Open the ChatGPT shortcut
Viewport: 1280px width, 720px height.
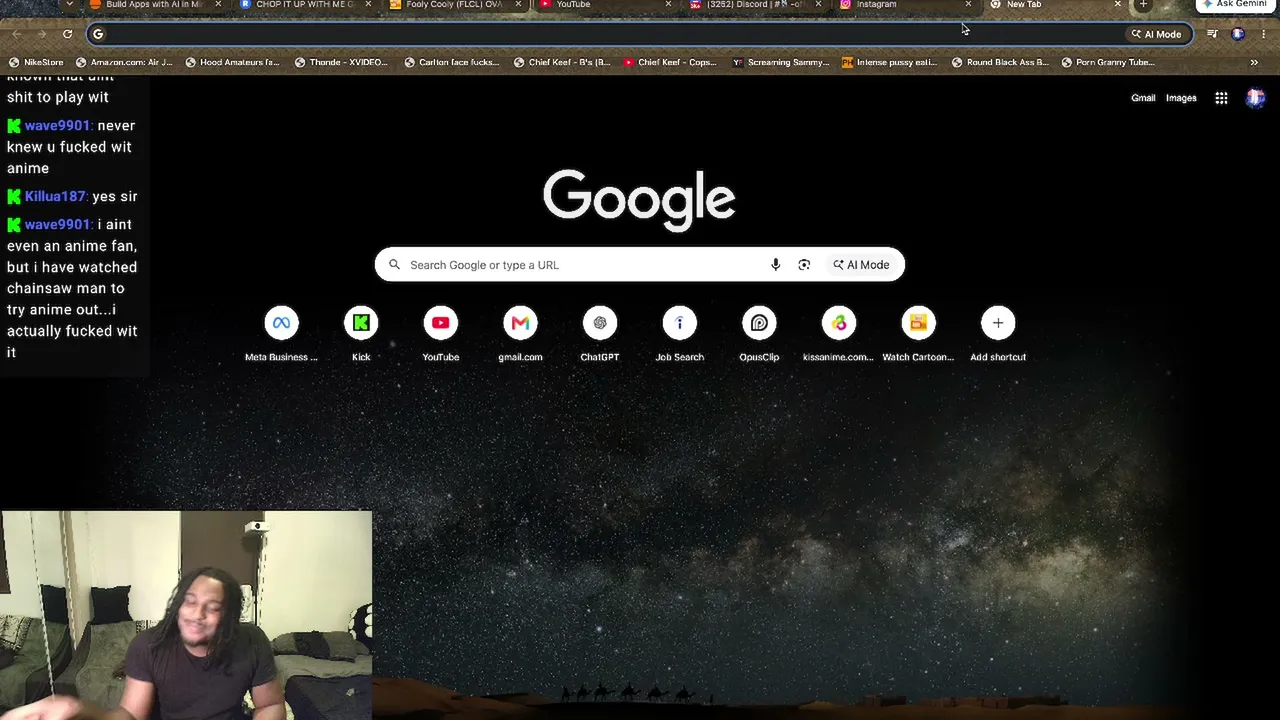click(600, 334)
